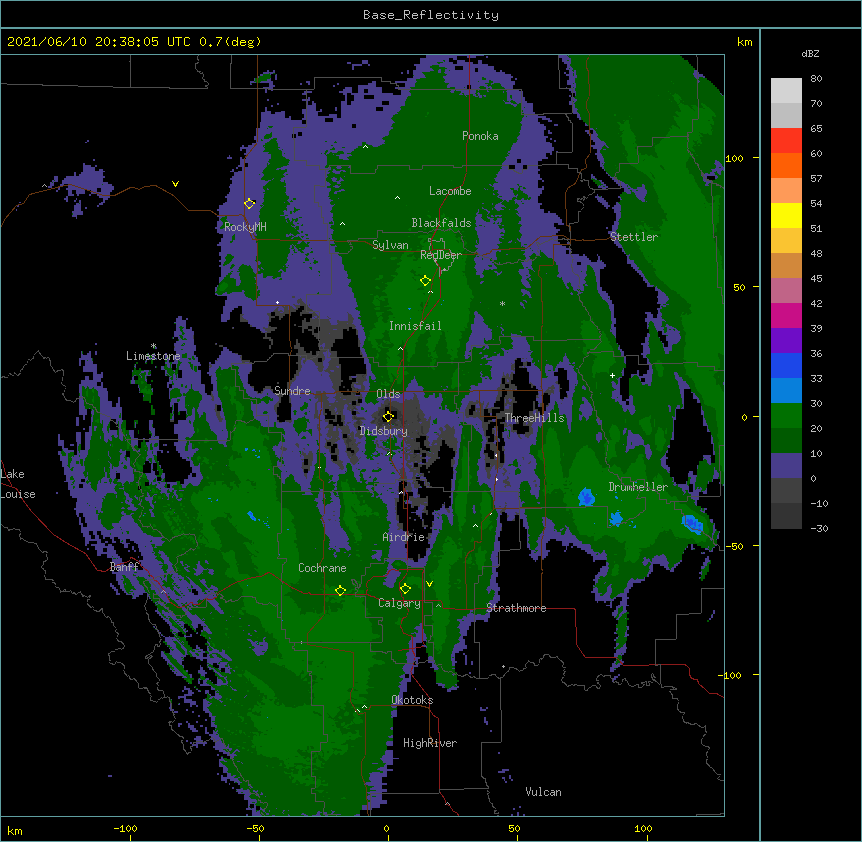Click the Sylvan label

390,245
